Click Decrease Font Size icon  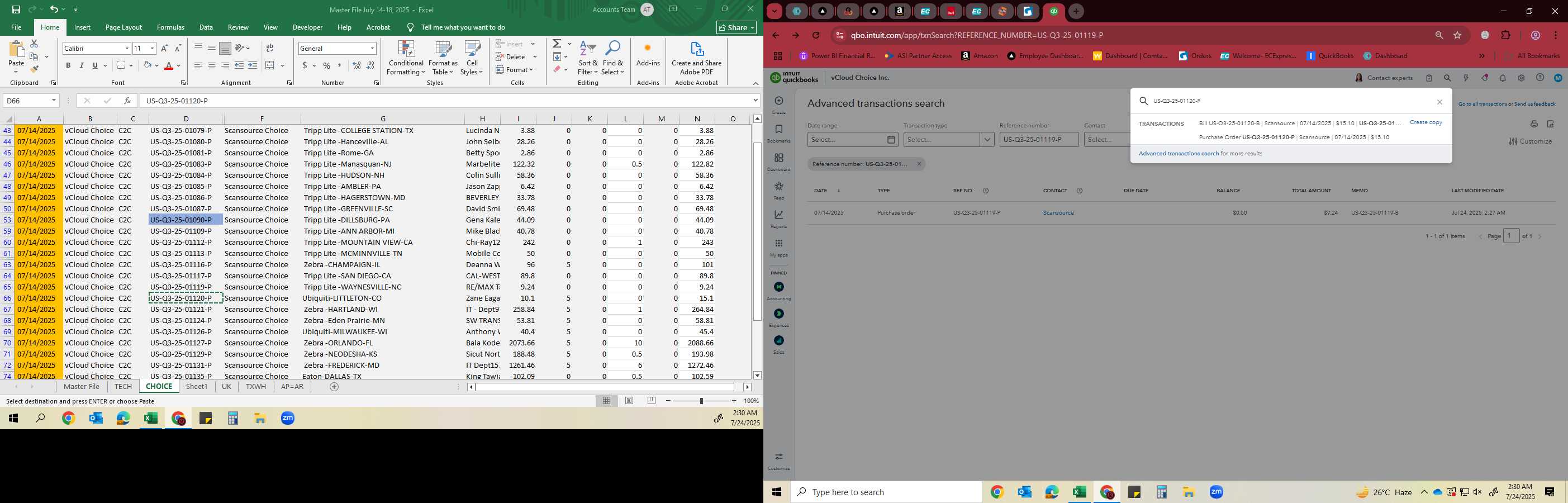(x=178, y=48)
